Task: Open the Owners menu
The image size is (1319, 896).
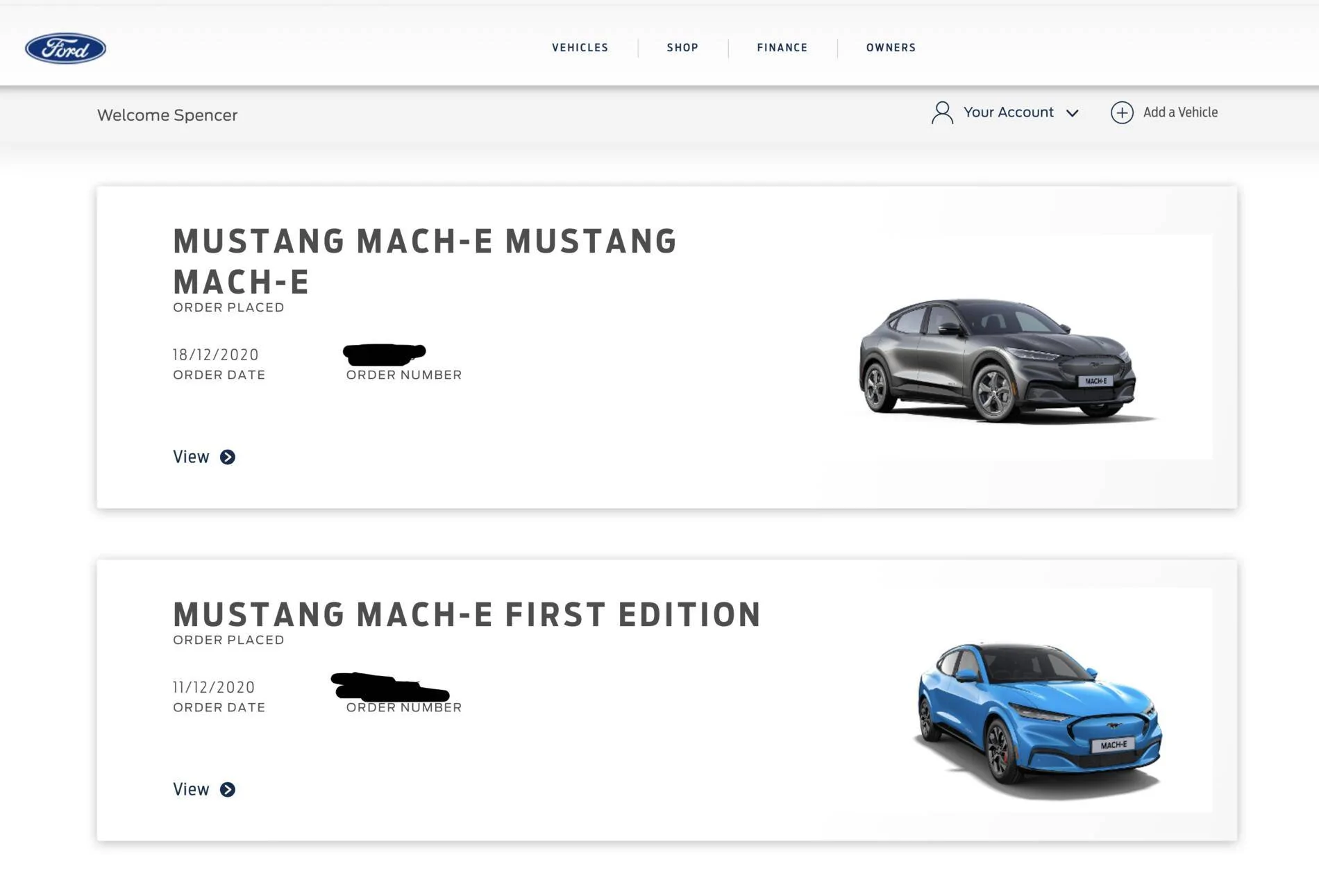Action: click(891, 48)
